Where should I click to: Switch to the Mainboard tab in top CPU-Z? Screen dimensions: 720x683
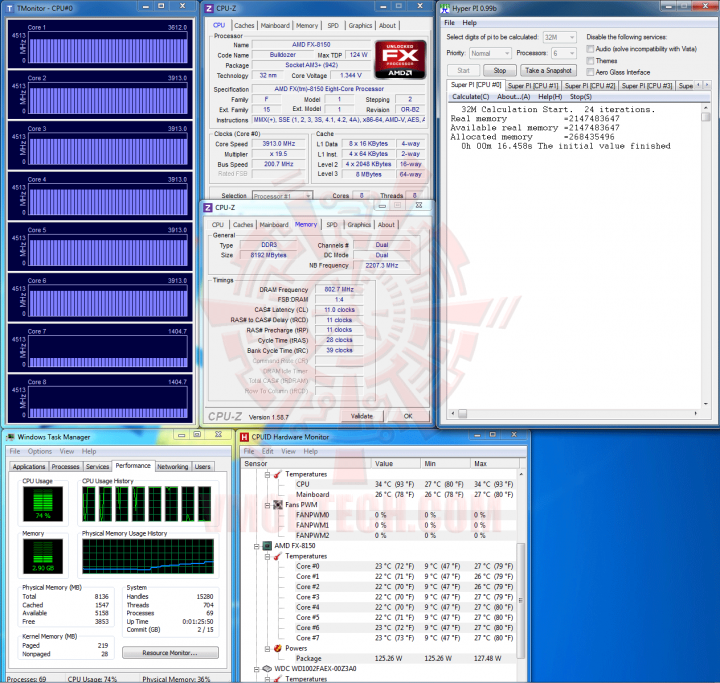275,26
